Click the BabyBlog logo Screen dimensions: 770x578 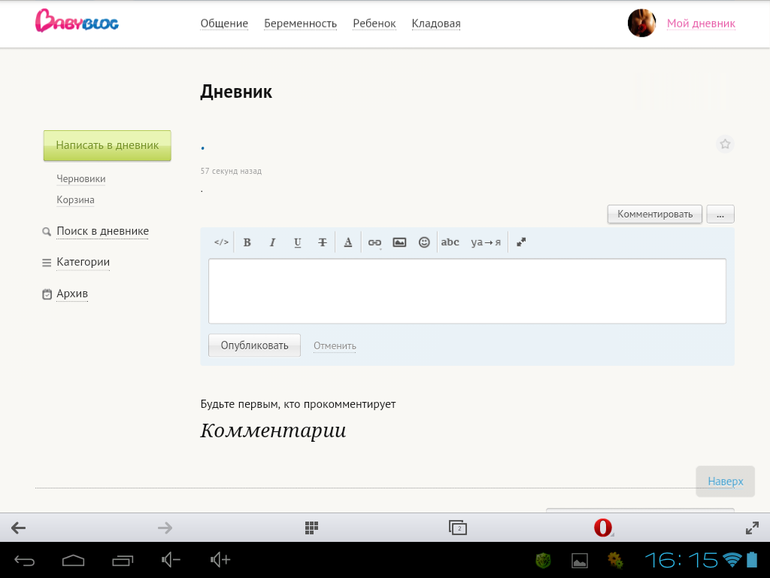77,21
